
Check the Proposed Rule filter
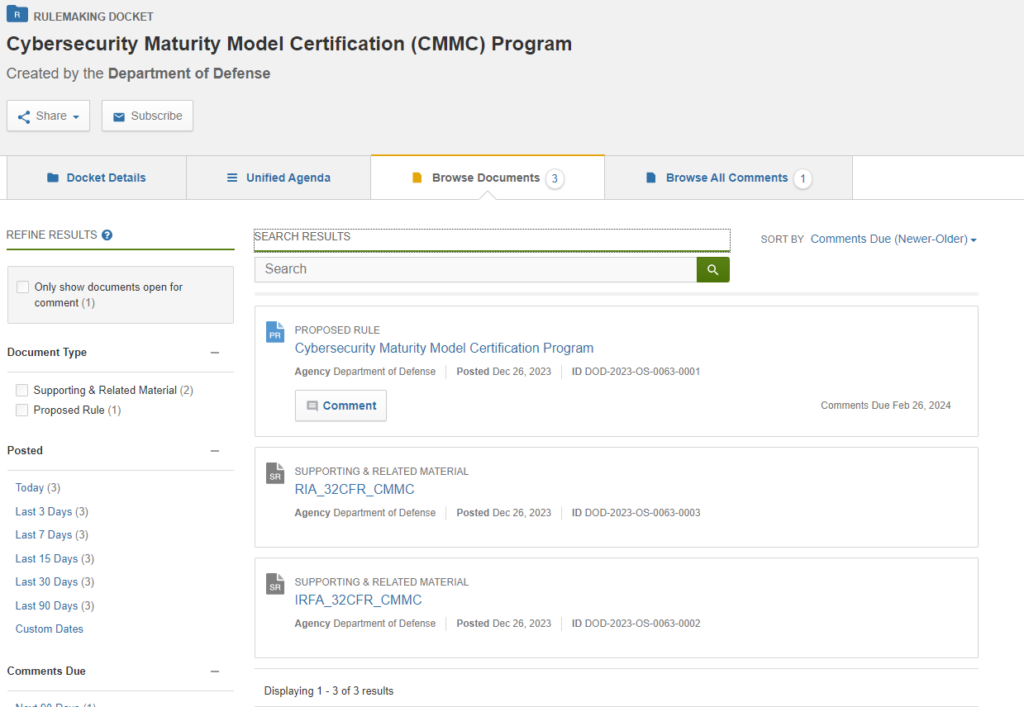coord(22,410)
